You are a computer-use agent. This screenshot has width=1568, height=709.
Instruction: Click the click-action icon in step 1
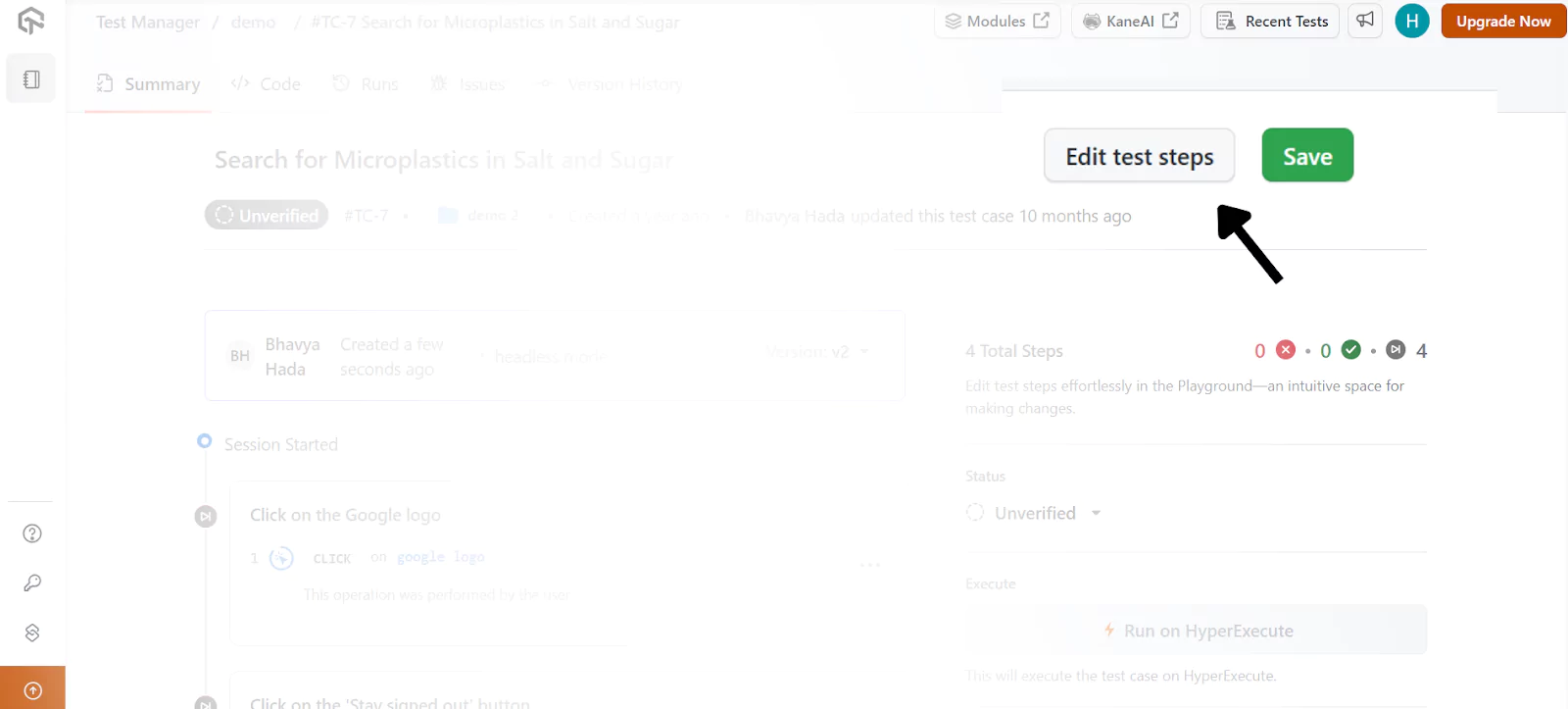281,558
